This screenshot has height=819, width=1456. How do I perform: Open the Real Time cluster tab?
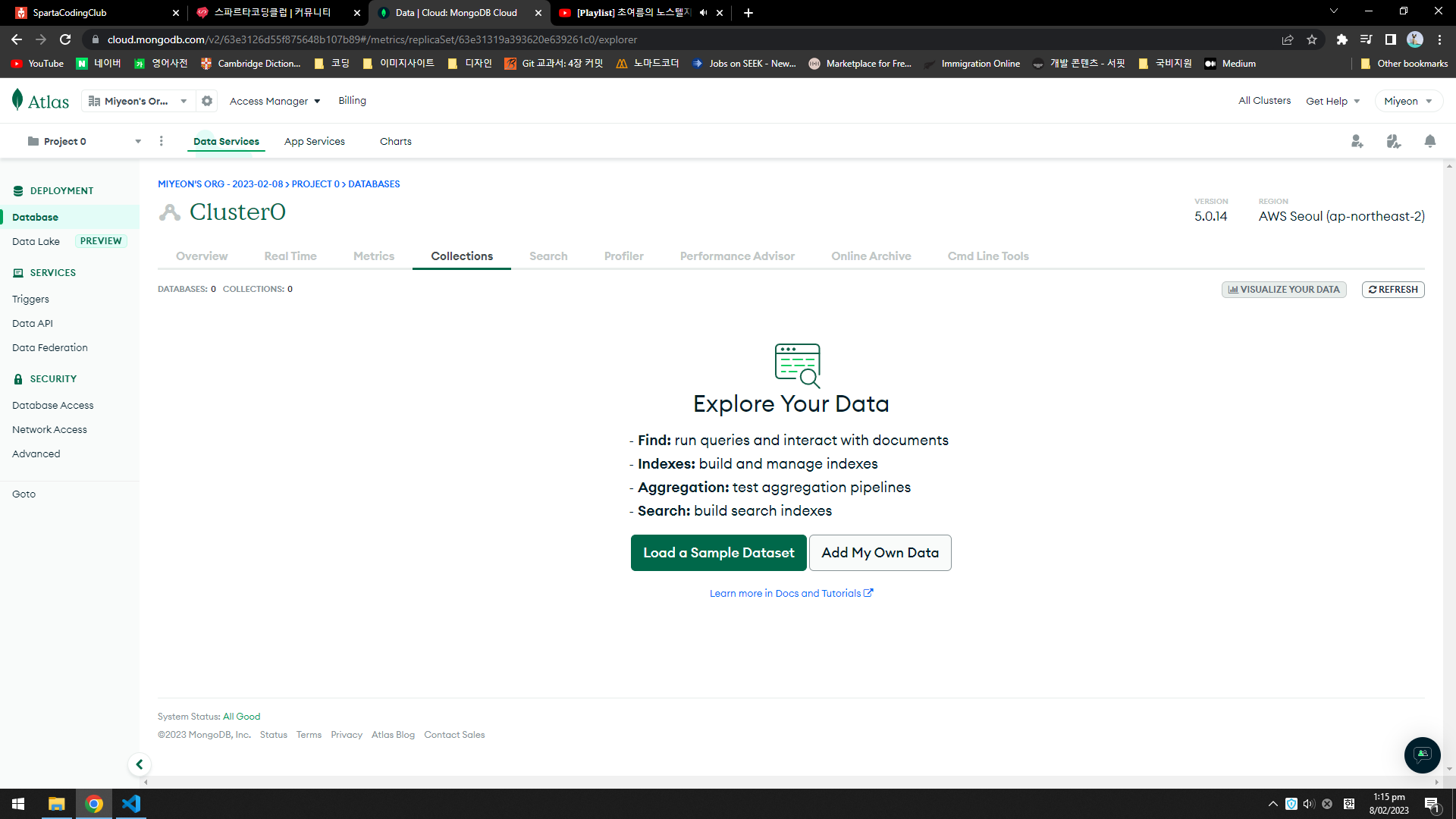tap(290, 256)
